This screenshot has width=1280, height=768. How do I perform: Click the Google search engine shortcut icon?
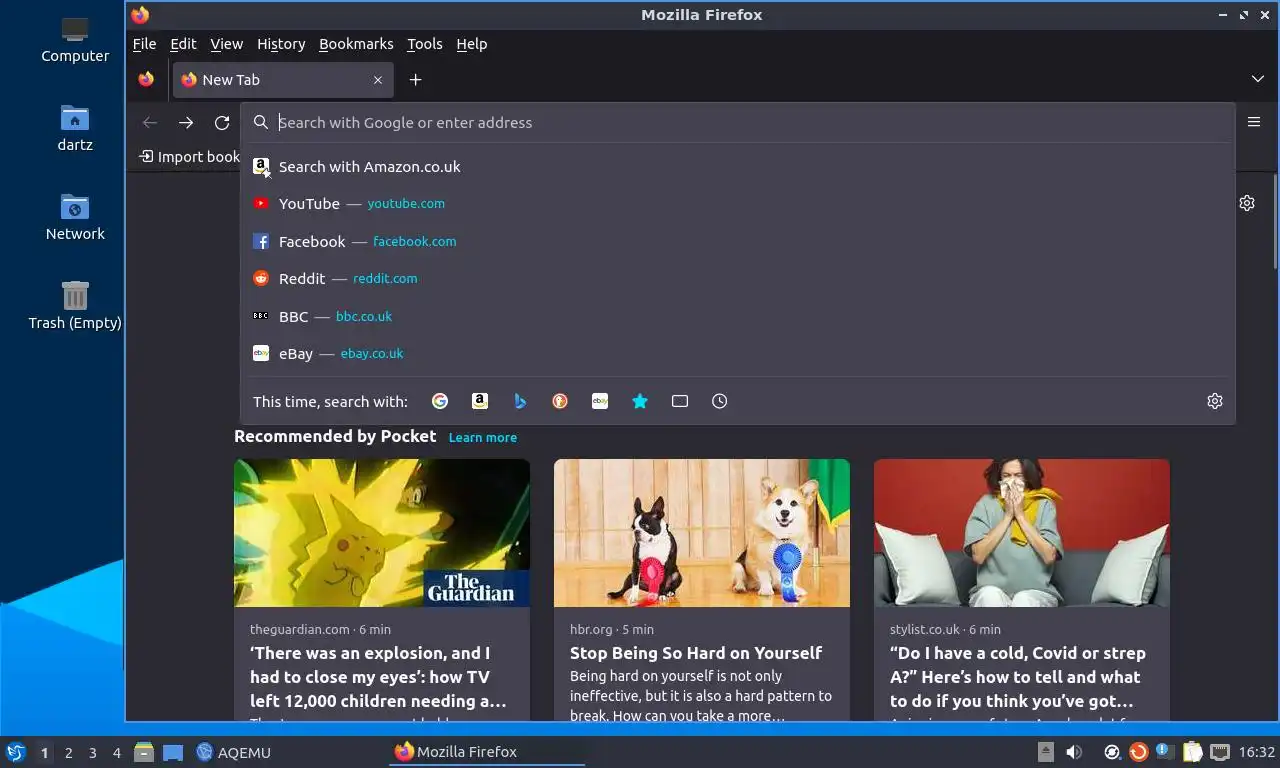(x=440, y=401)
